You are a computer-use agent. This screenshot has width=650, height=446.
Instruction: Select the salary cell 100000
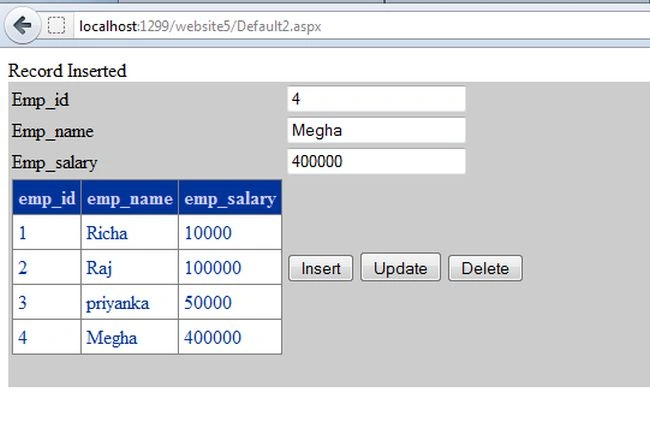click(230, 267)
